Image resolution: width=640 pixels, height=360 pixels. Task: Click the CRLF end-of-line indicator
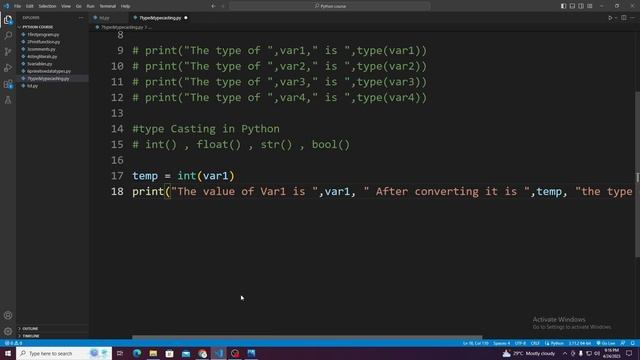tap(535, 343)
